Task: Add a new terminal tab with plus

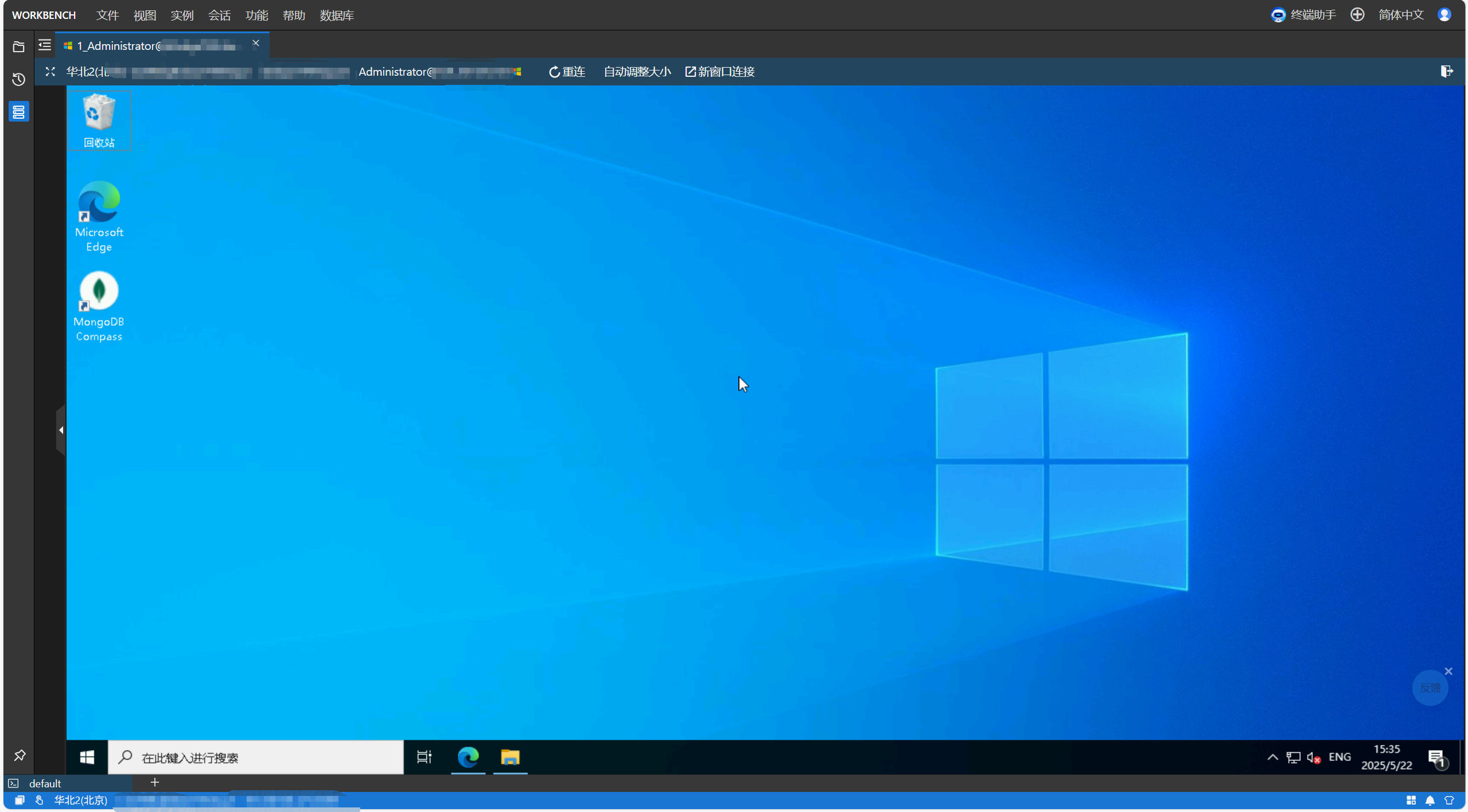Action: point(154,783)
